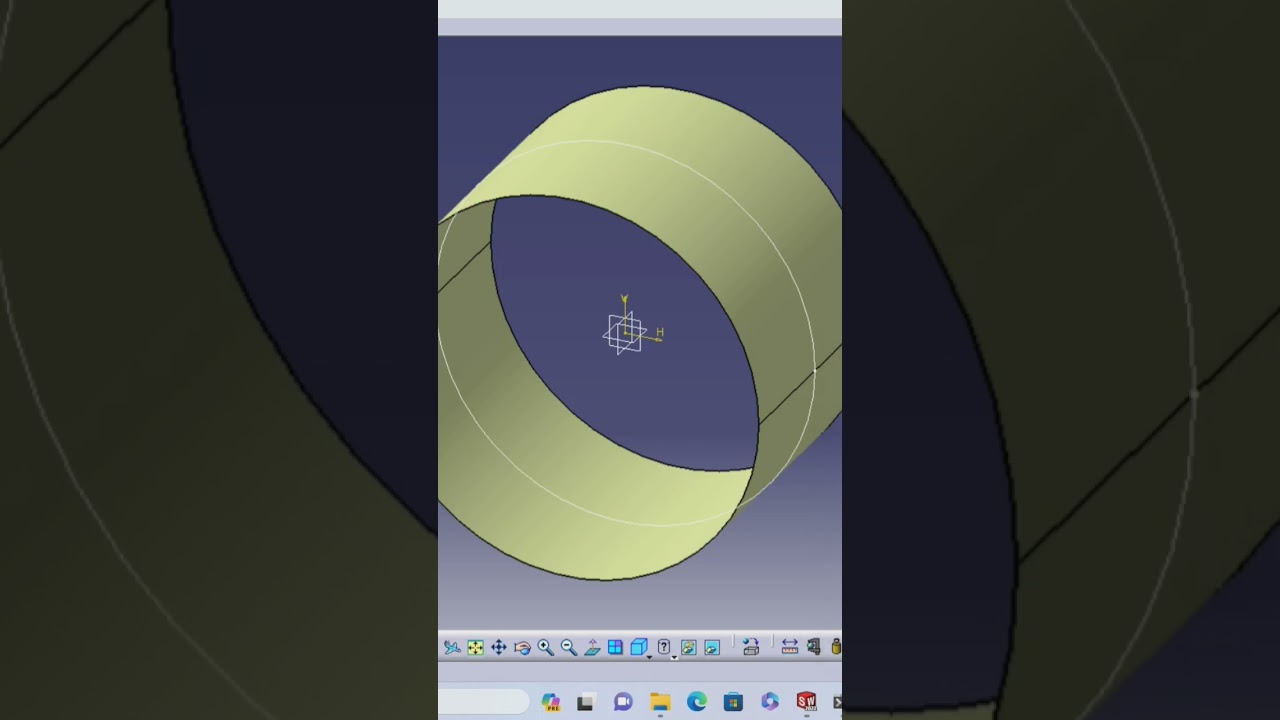Open File Explorer from the taskbar

[660, 702]
